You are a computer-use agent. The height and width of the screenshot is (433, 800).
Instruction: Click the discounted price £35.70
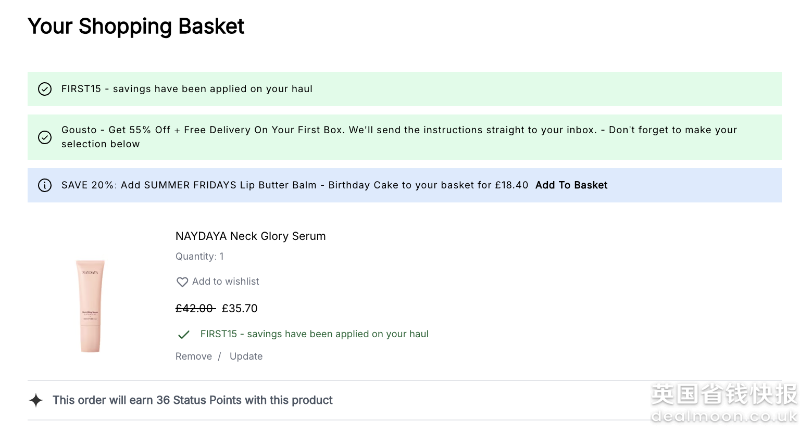coord(239,308)
